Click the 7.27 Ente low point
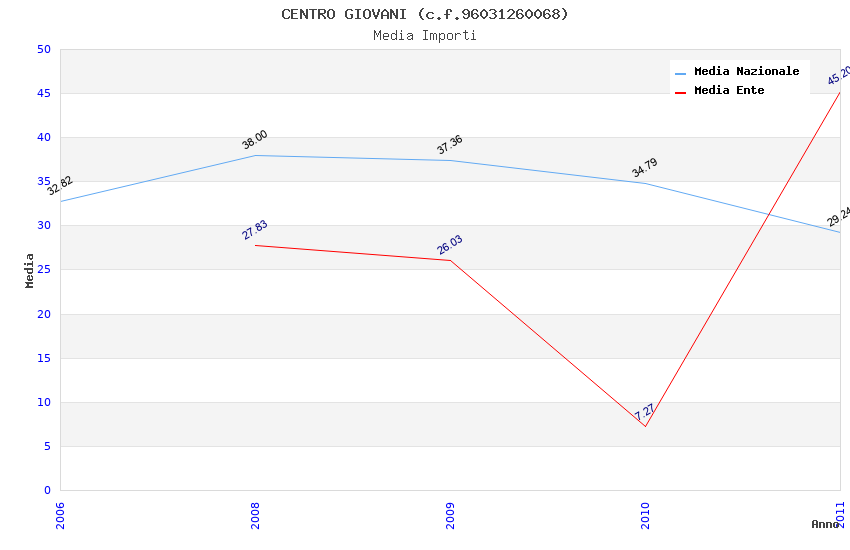 pyautogui.click(x=645, y=426)
